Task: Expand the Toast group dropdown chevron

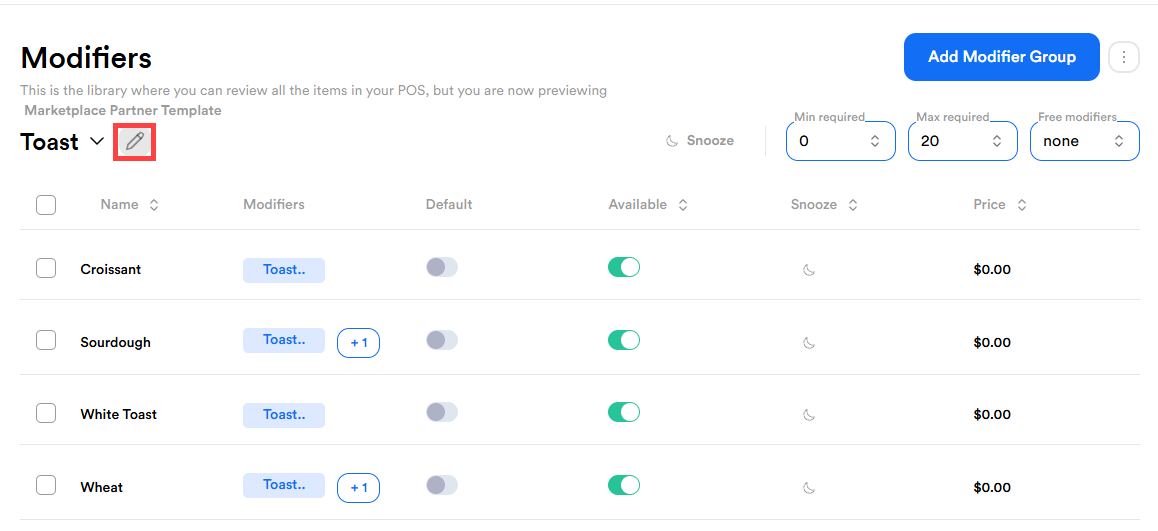Action: [97, 141]
